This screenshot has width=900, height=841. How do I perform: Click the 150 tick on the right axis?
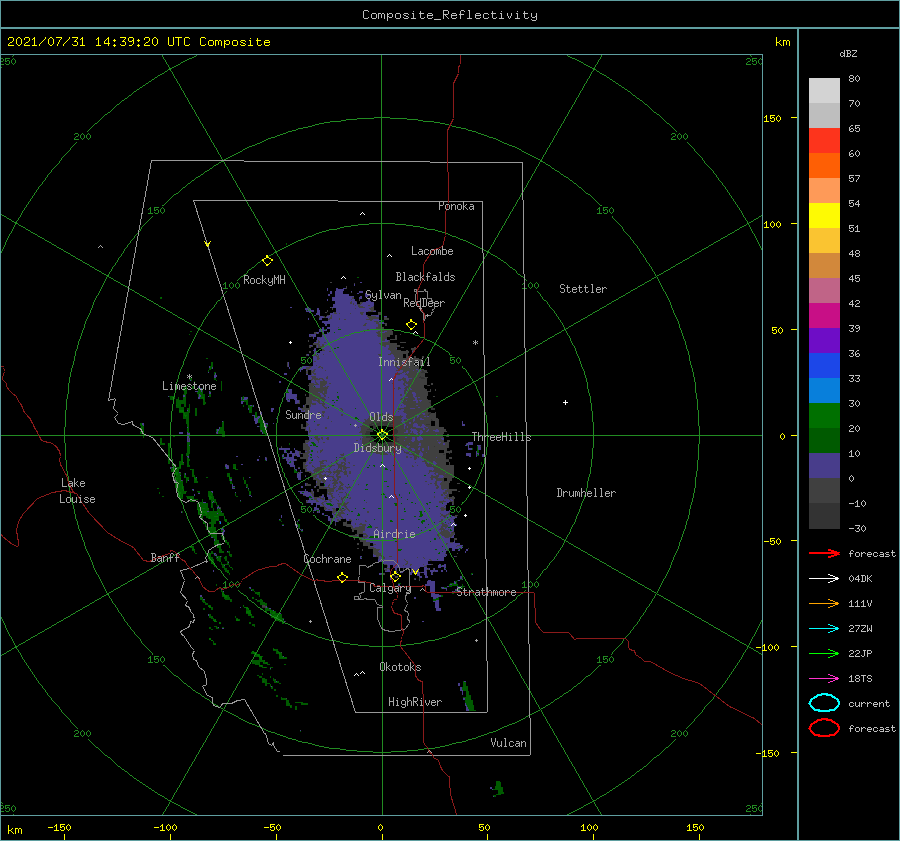click(772, 118)
